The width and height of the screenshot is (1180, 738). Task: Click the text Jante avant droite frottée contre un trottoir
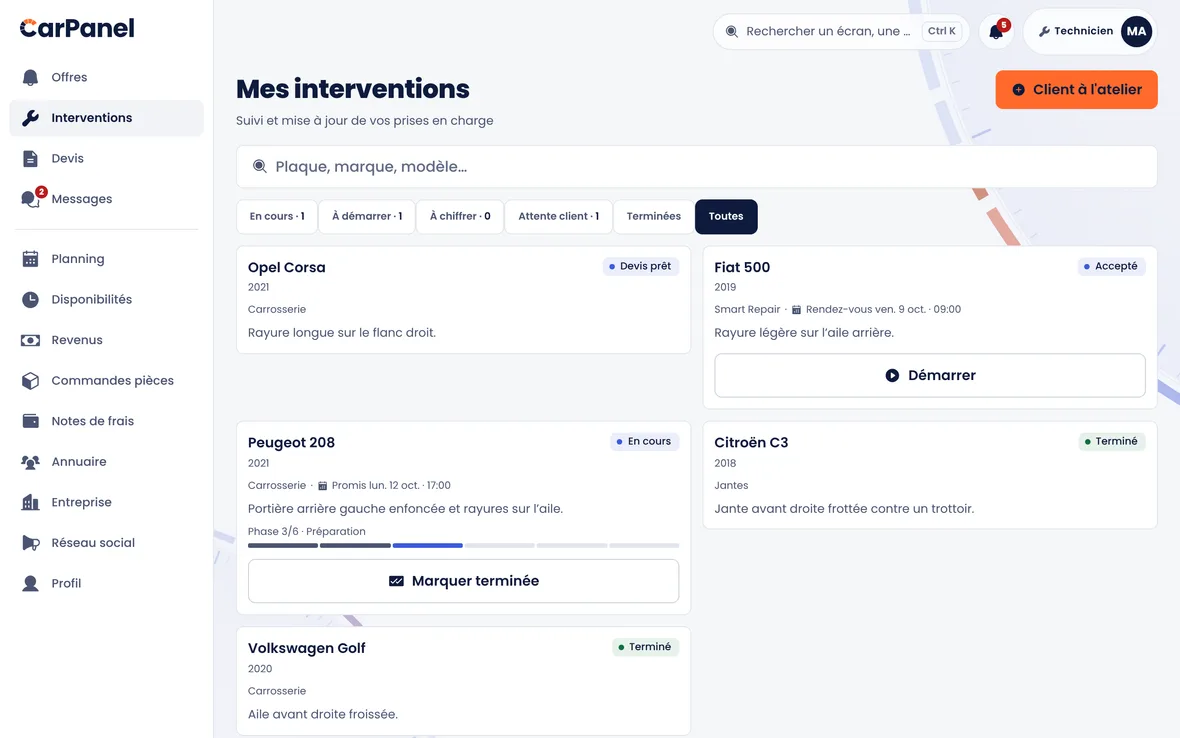tap(844, 509)
